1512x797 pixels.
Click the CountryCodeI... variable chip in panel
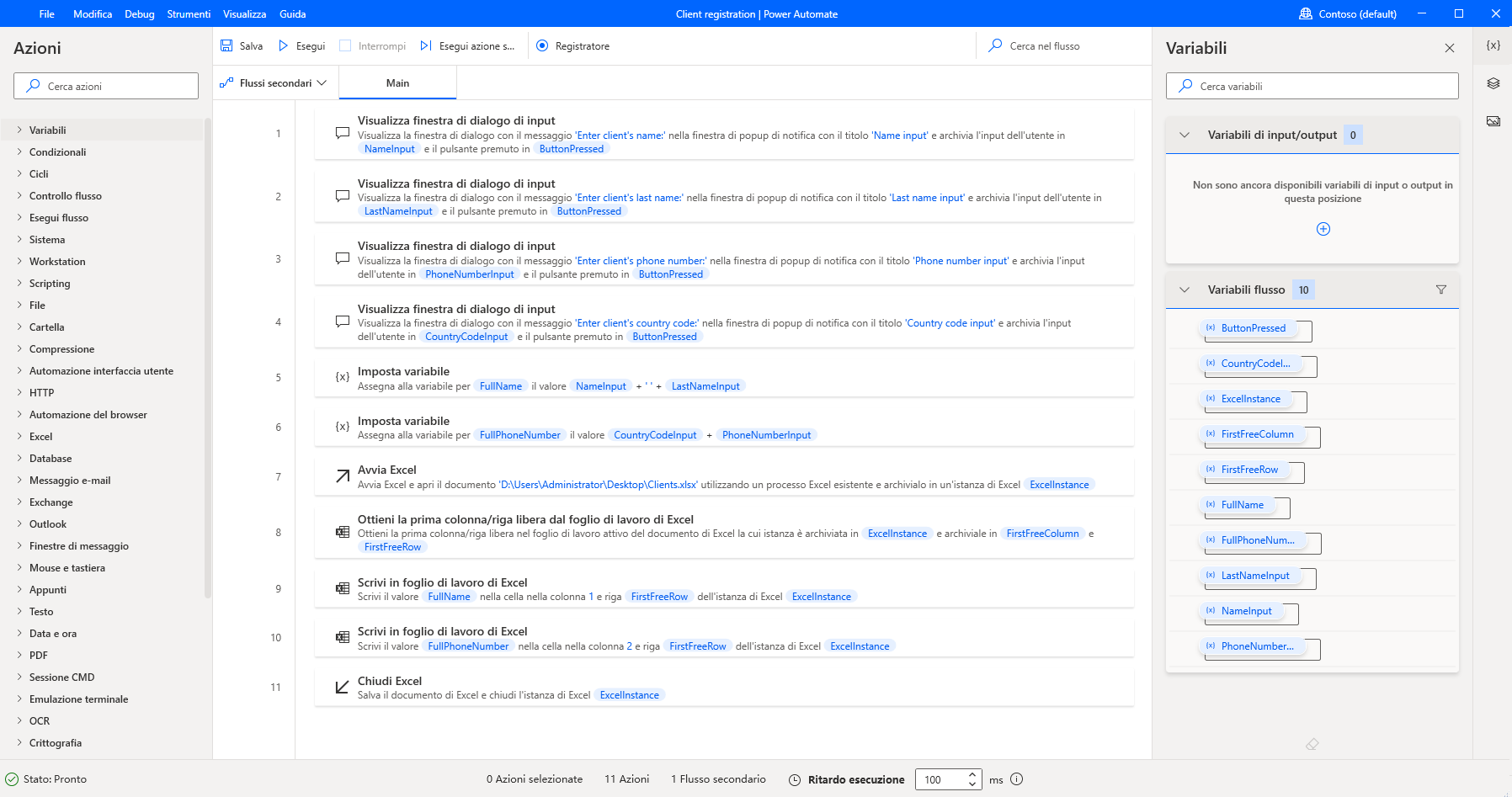pos(1250,364)
